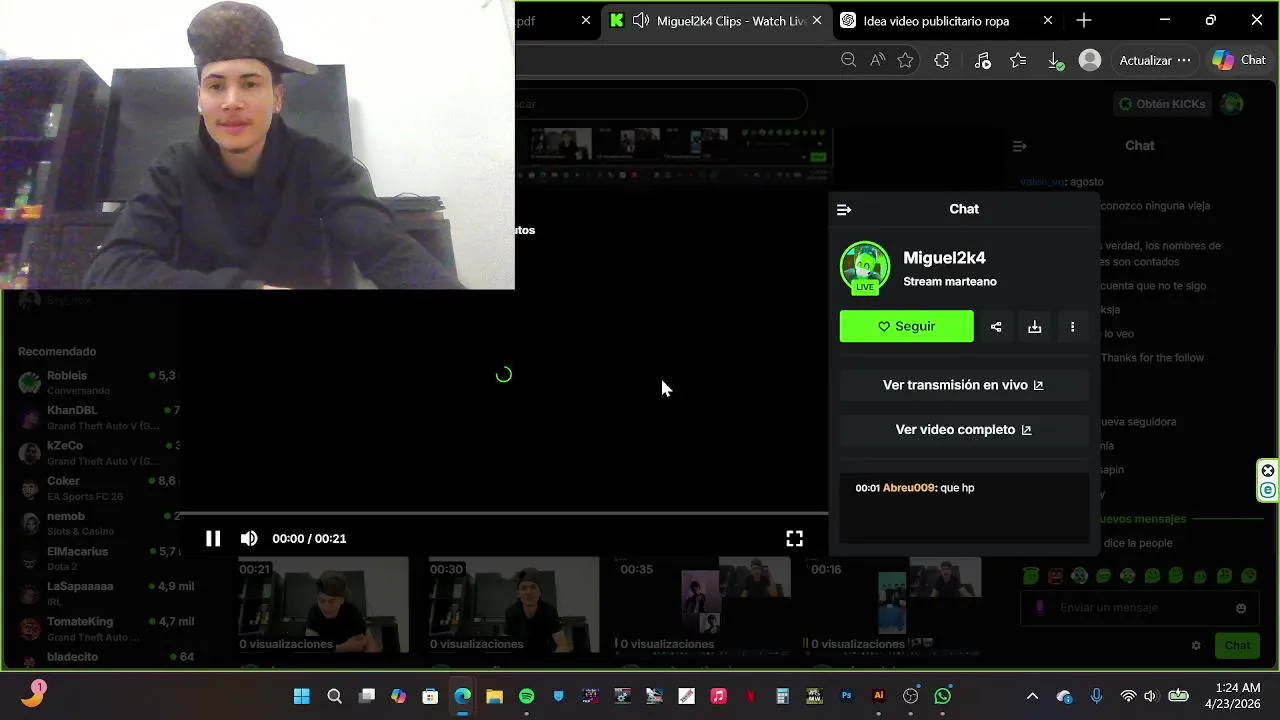
Task: Seek on the clip progress bar
Action: [503, 514]
